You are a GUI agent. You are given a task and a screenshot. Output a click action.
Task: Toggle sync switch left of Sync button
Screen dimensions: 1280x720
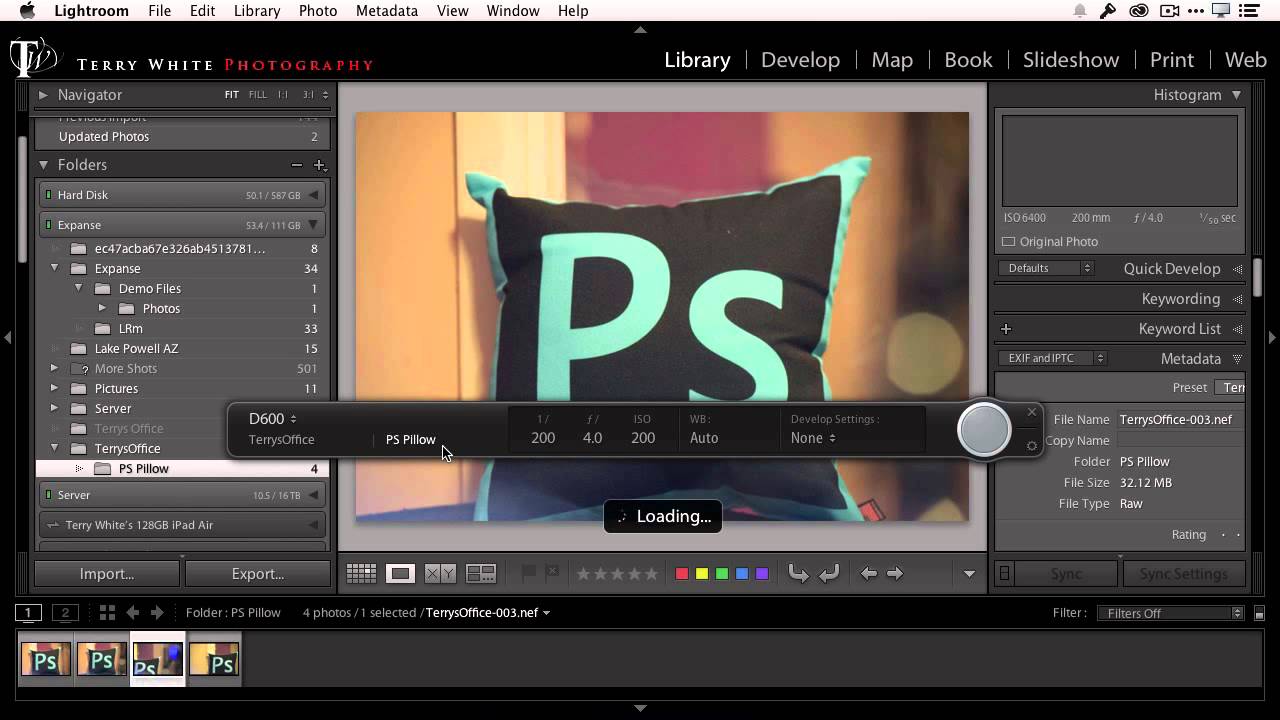pyautogui.click(x=1005, y=574)
